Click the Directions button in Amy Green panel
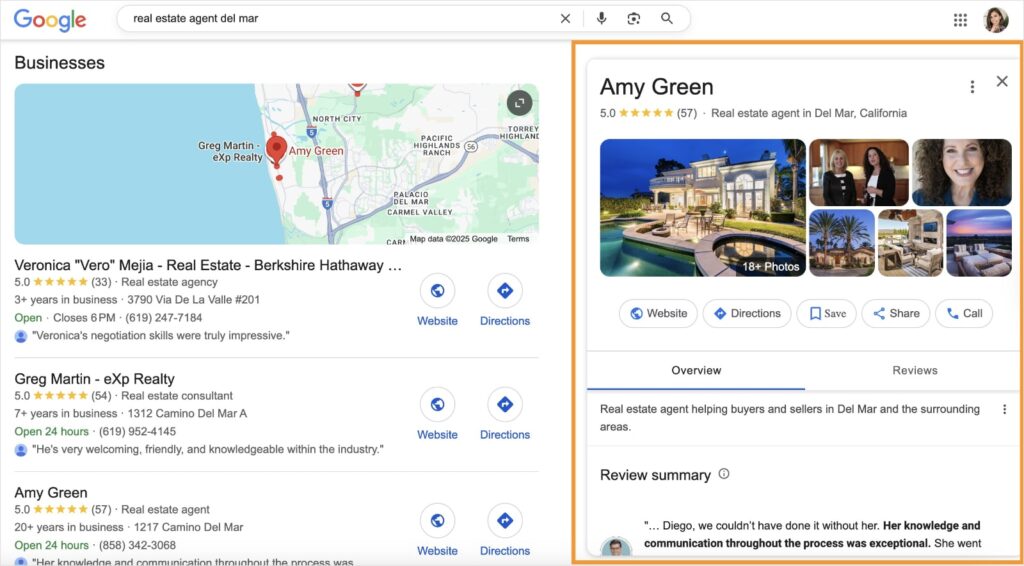The image size is (1024, 566). pos(746,313)
